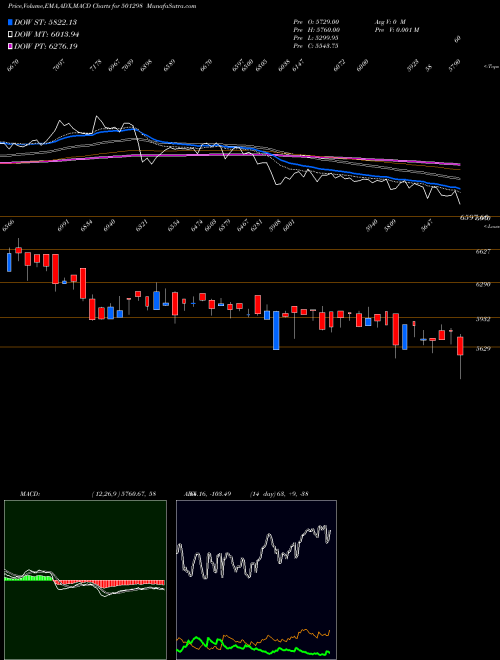This screenshot has width=500, height=660.
Task: Click the chart title mentioning MunafaSutra.com
Action: coord(102,6)
